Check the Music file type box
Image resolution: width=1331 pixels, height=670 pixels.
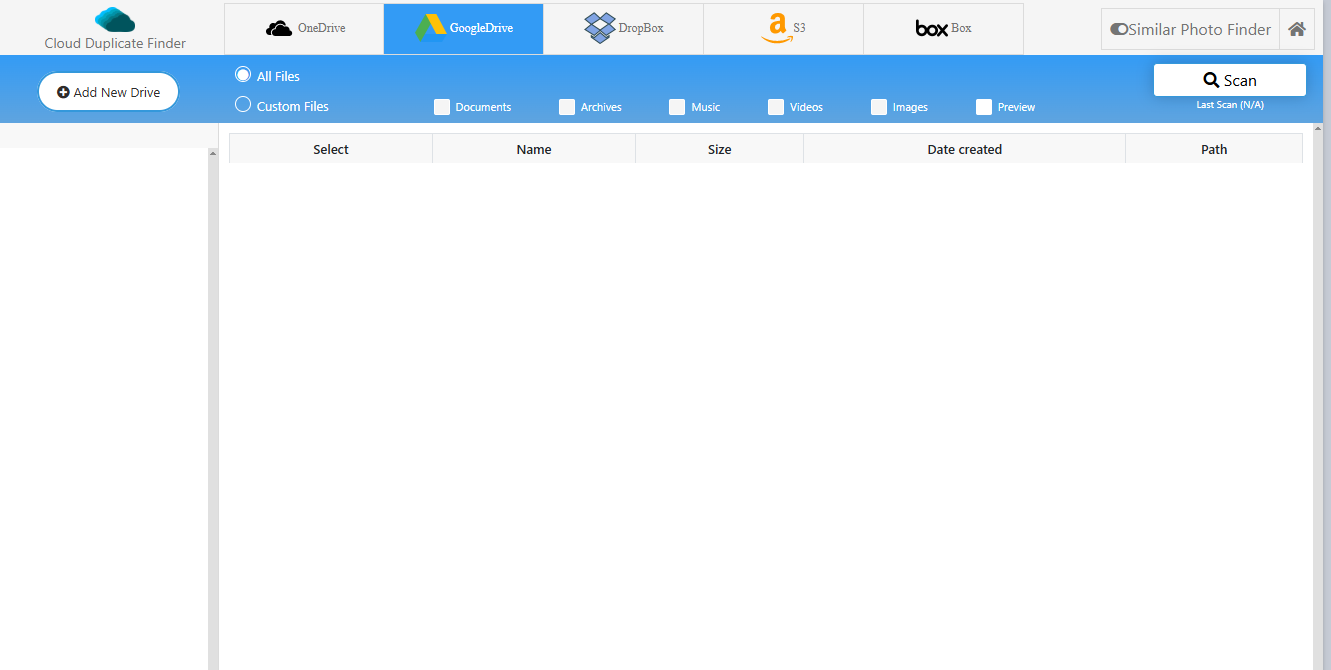pyautogui.click(x=677, y=107)
